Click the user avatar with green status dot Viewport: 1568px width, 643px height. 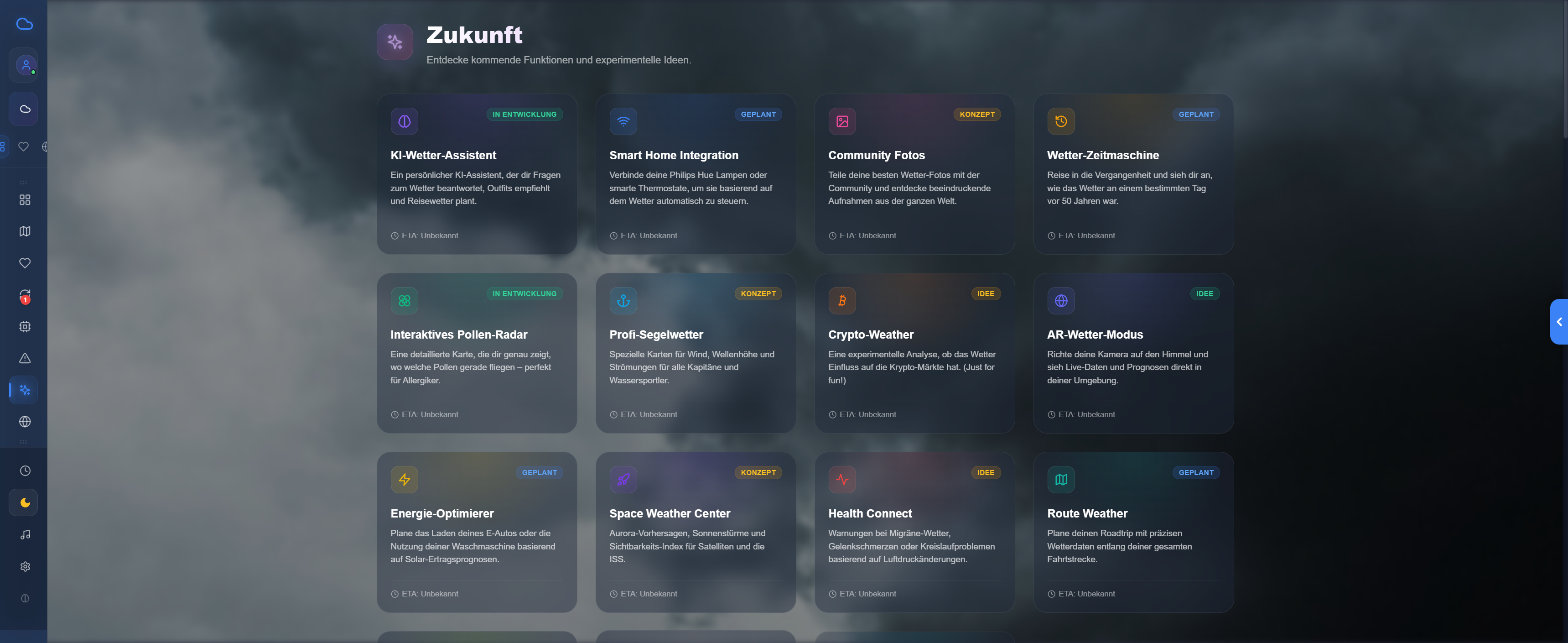[24, 65]
